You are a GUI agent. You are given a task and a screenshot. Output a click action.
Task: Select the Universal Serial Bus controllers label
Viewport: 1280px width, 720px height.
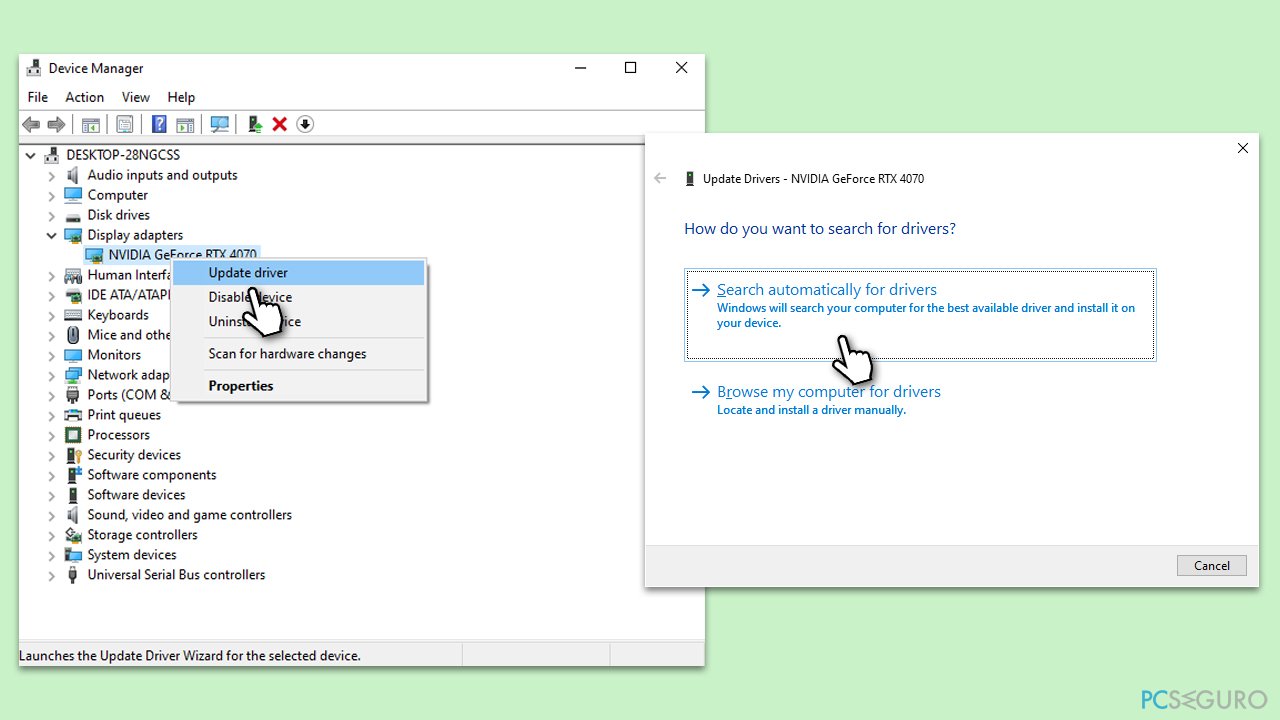click(176, 575)
